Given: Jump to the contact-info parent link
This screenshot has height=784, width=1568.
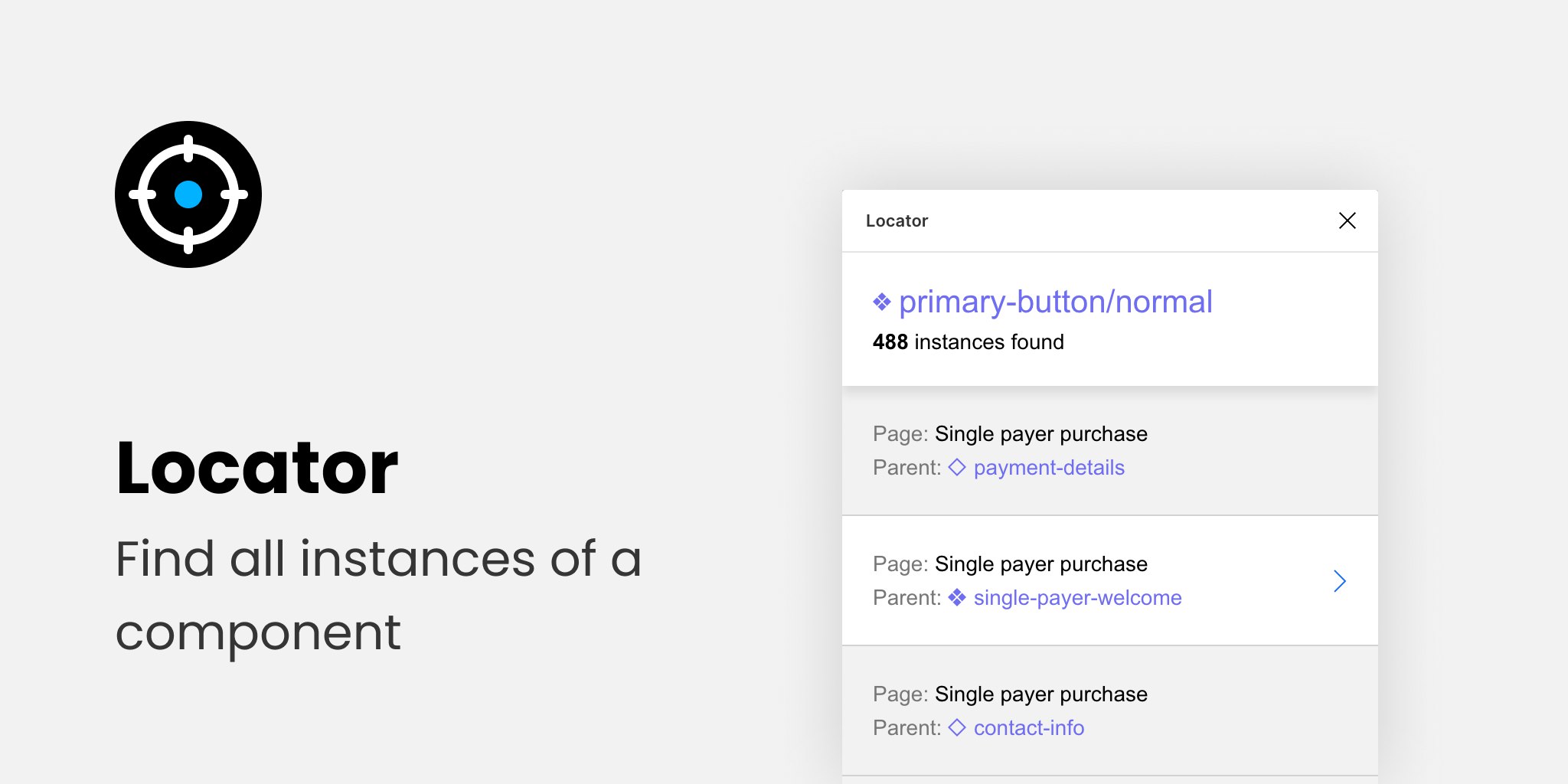Looking at the screenshot, I should [x=1028, y=728].
